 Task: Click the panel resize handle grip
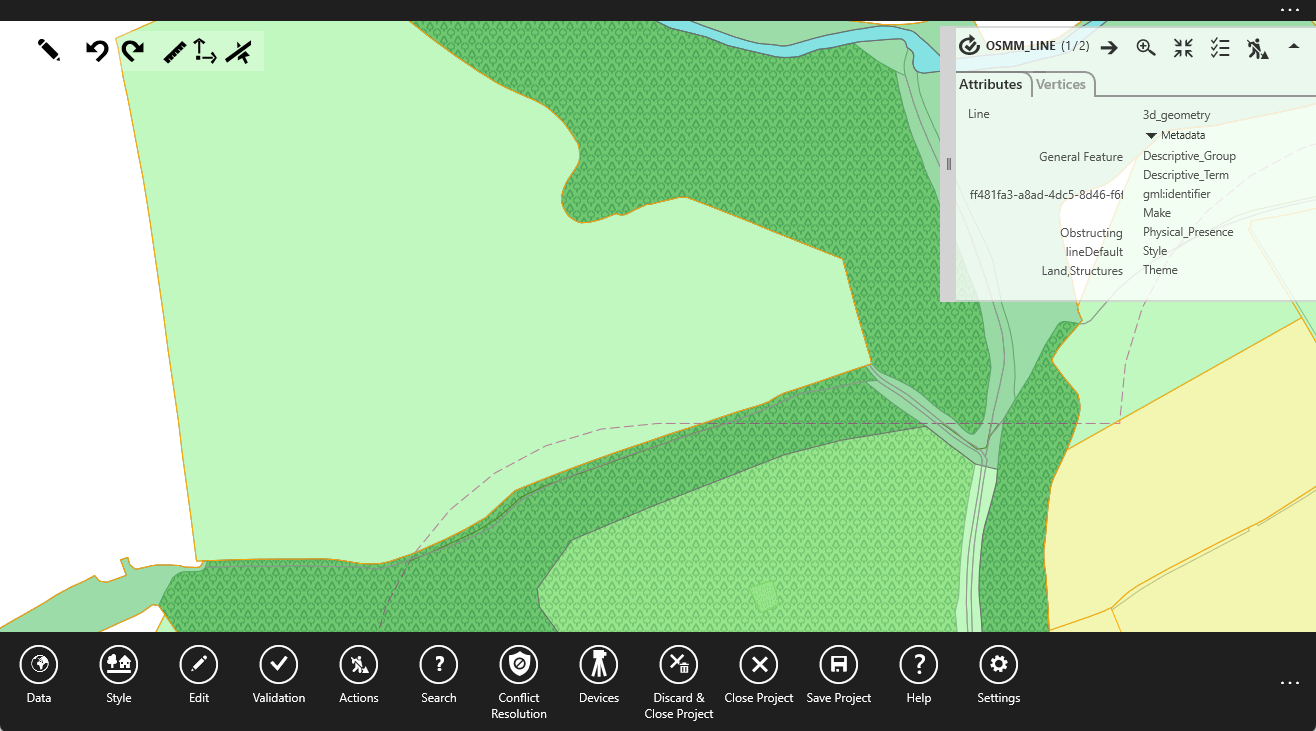948,164
